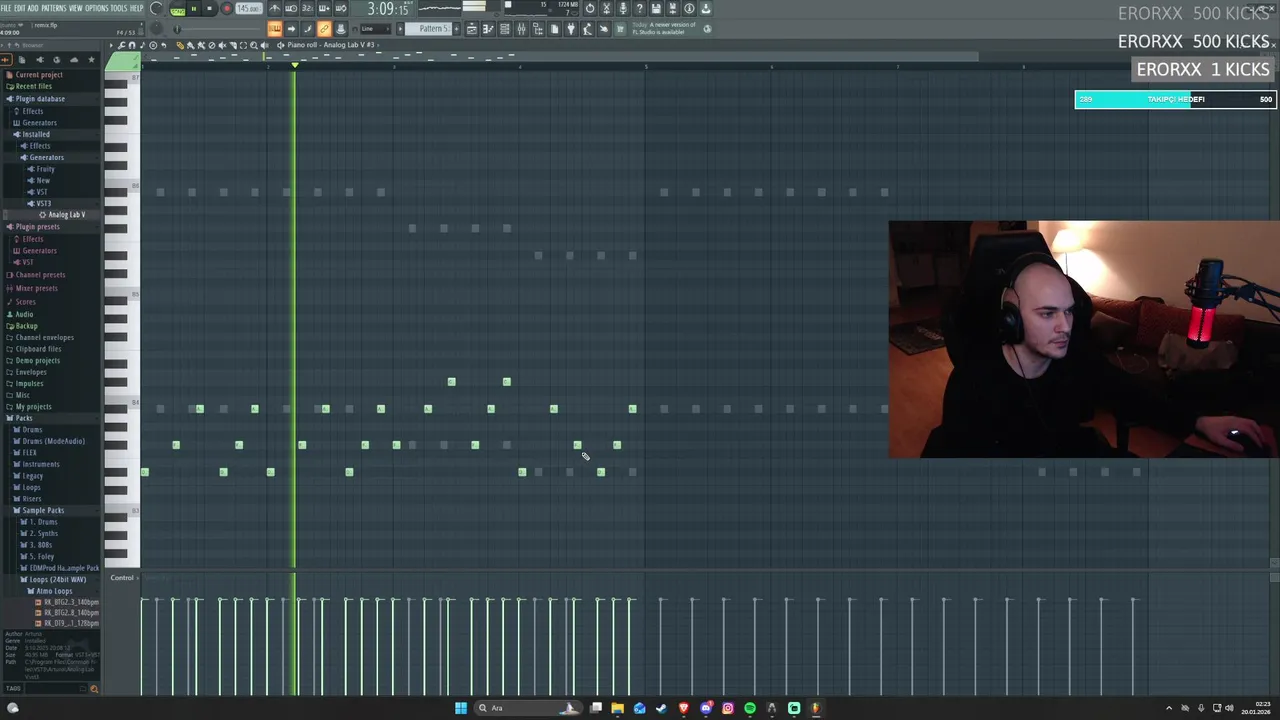This screenshot has height=720, width=1280.
Task: Open the piano roll wrench tools menu
Action: (121, 45)
